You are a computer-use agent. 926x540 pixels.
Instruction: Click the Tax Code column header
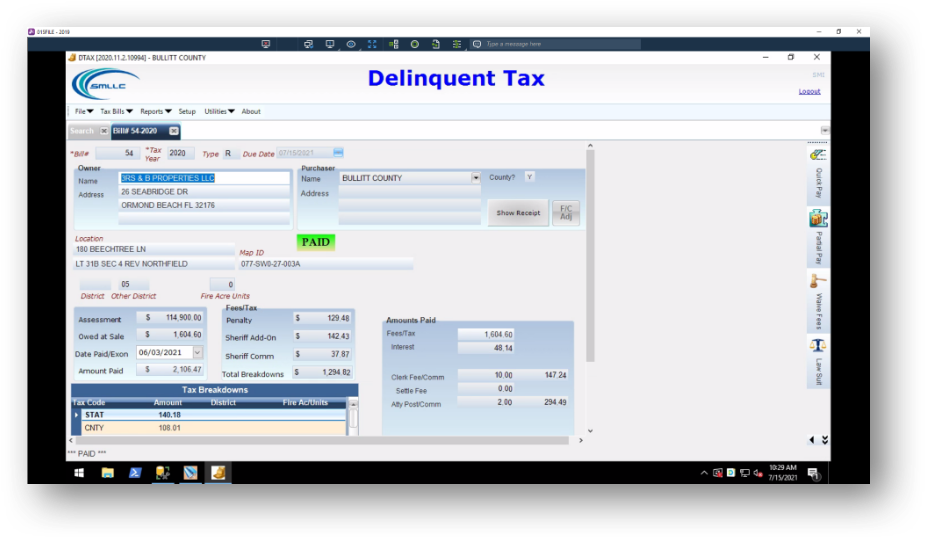pos(89,402)
